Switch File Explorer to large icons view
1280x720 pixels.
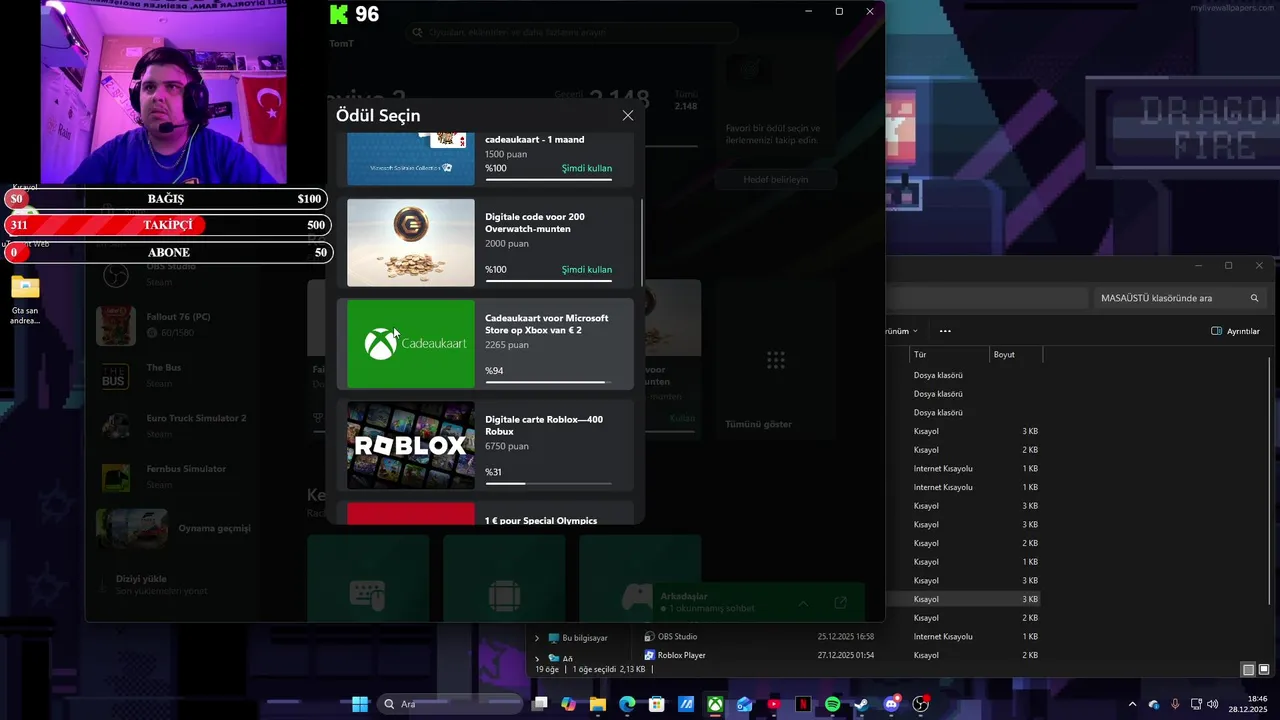tap(1264, 669)
